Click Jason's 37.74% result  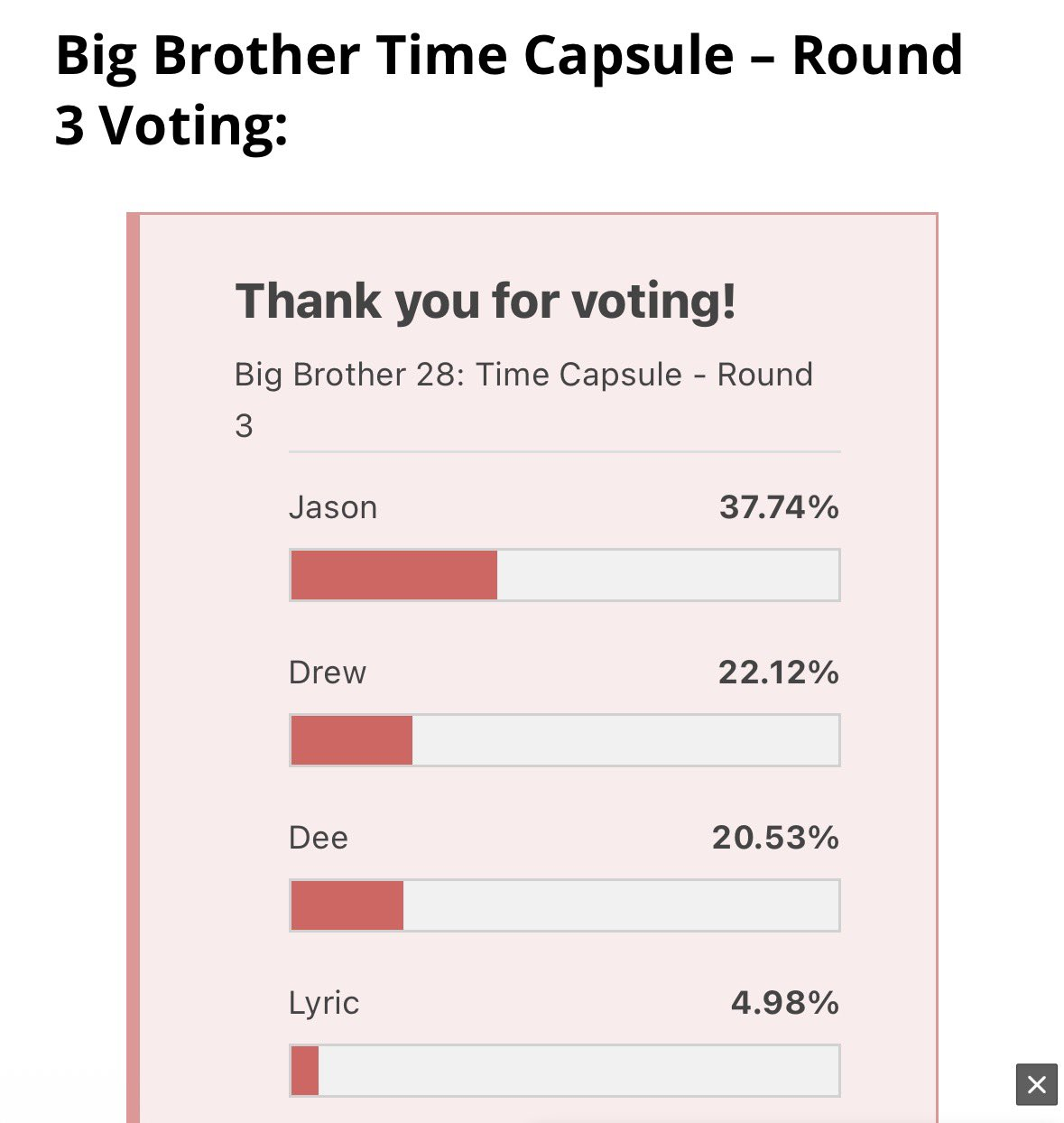[x=780, y=508]
